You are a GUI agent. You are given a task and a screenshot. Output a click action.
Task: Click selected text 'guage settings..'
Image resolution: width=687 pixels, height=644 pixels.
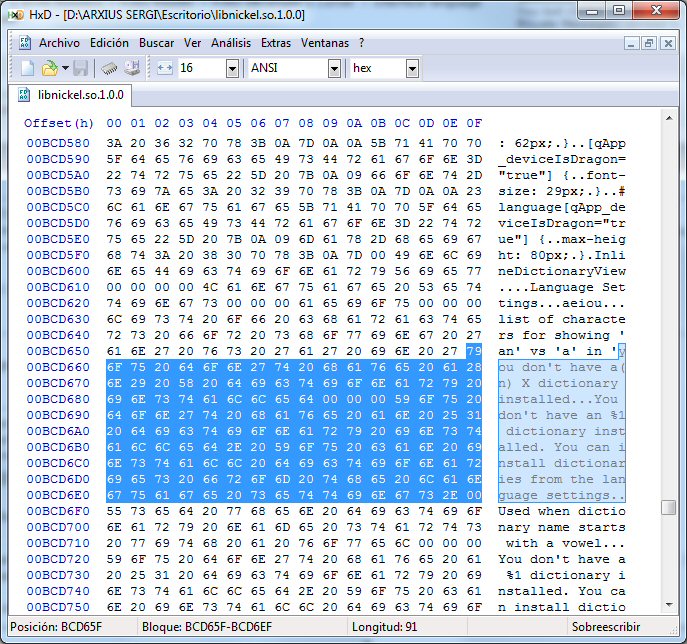point(562,495)
